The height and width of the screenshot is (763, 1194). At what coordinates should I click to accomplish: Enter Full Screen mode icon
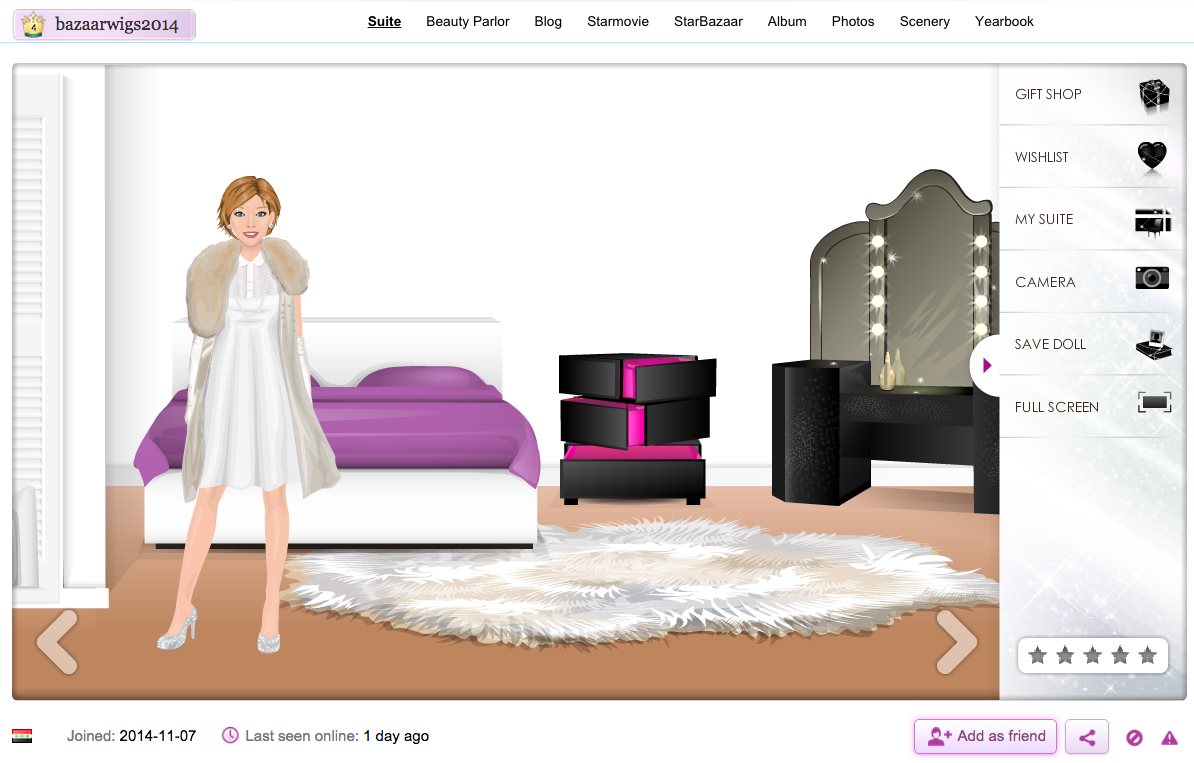(x=1154, y=403)
